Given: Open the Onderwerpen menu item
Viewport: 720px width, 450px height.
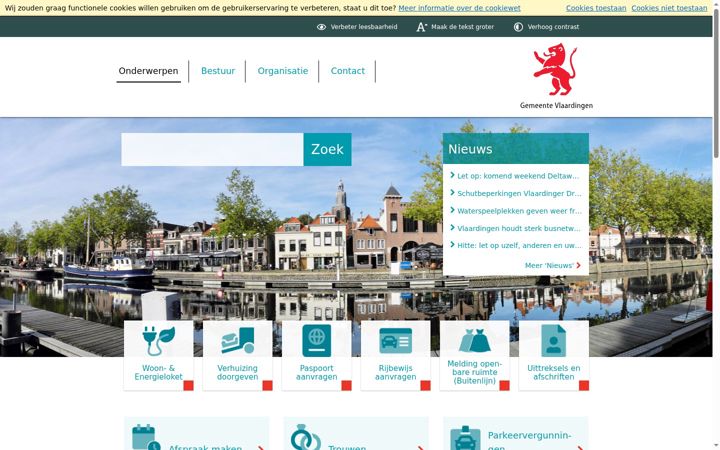Looking at the screenshot, I should [x=148, y=71].
